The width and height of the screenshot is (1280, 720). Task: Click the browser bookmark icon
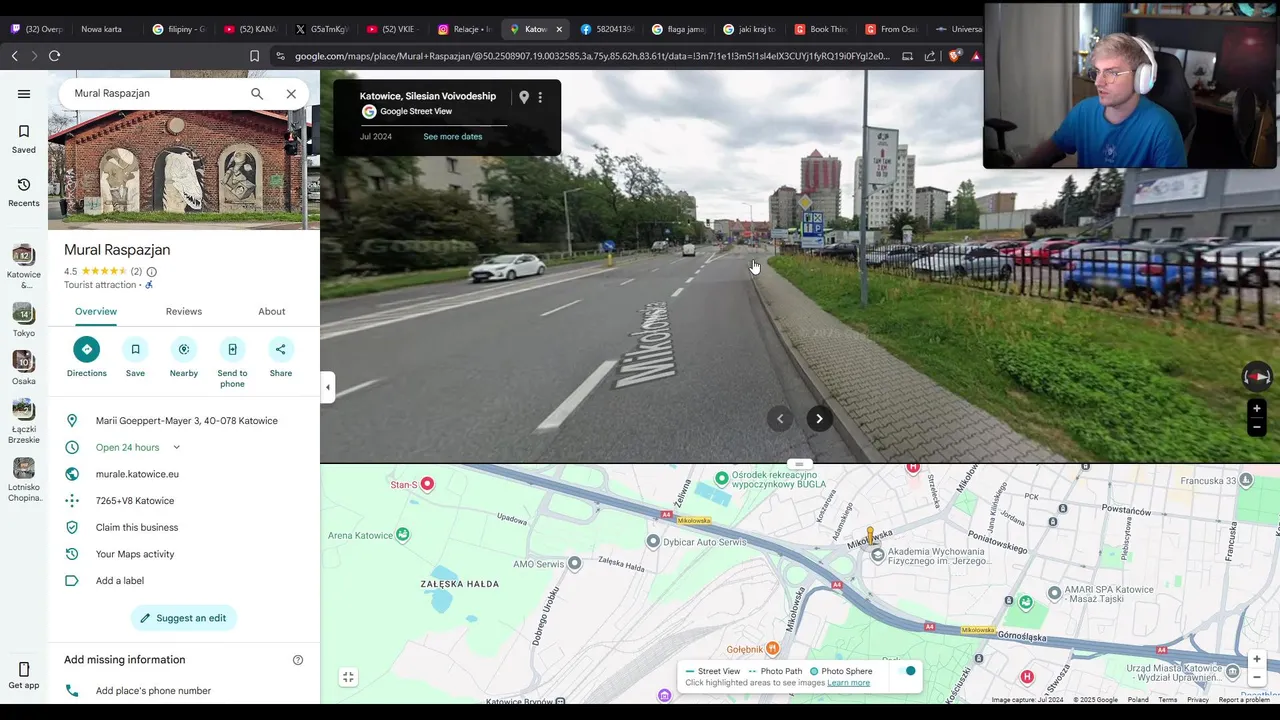[x=254, y=56]
